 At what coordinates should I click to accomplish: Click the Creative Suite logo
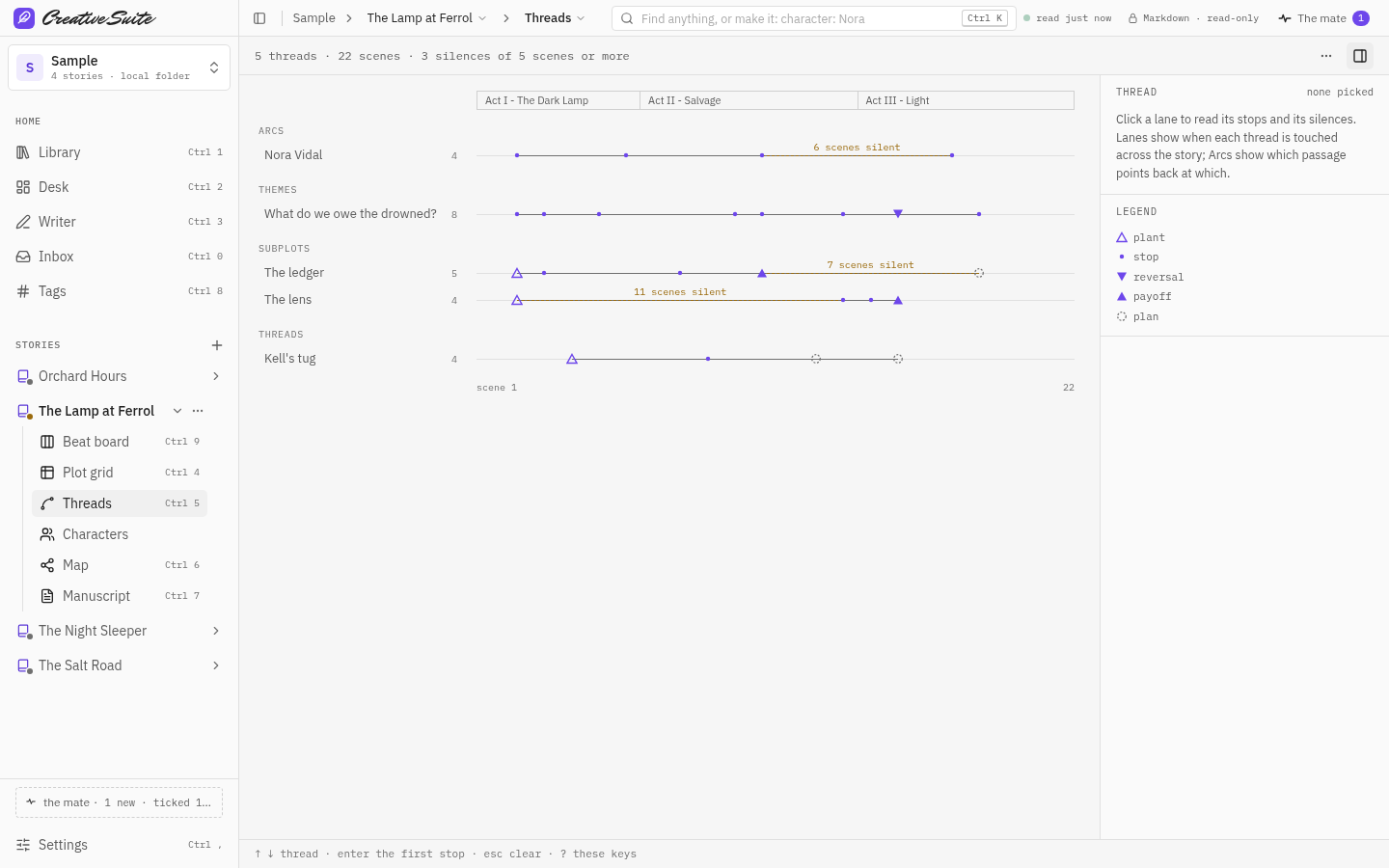(x=85, y=18)
